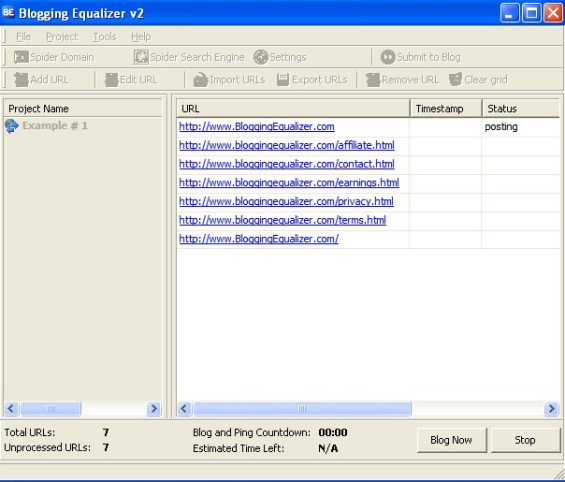The image size is (565, 482).
Task: Open the Help menu
Action: point(141,37)
